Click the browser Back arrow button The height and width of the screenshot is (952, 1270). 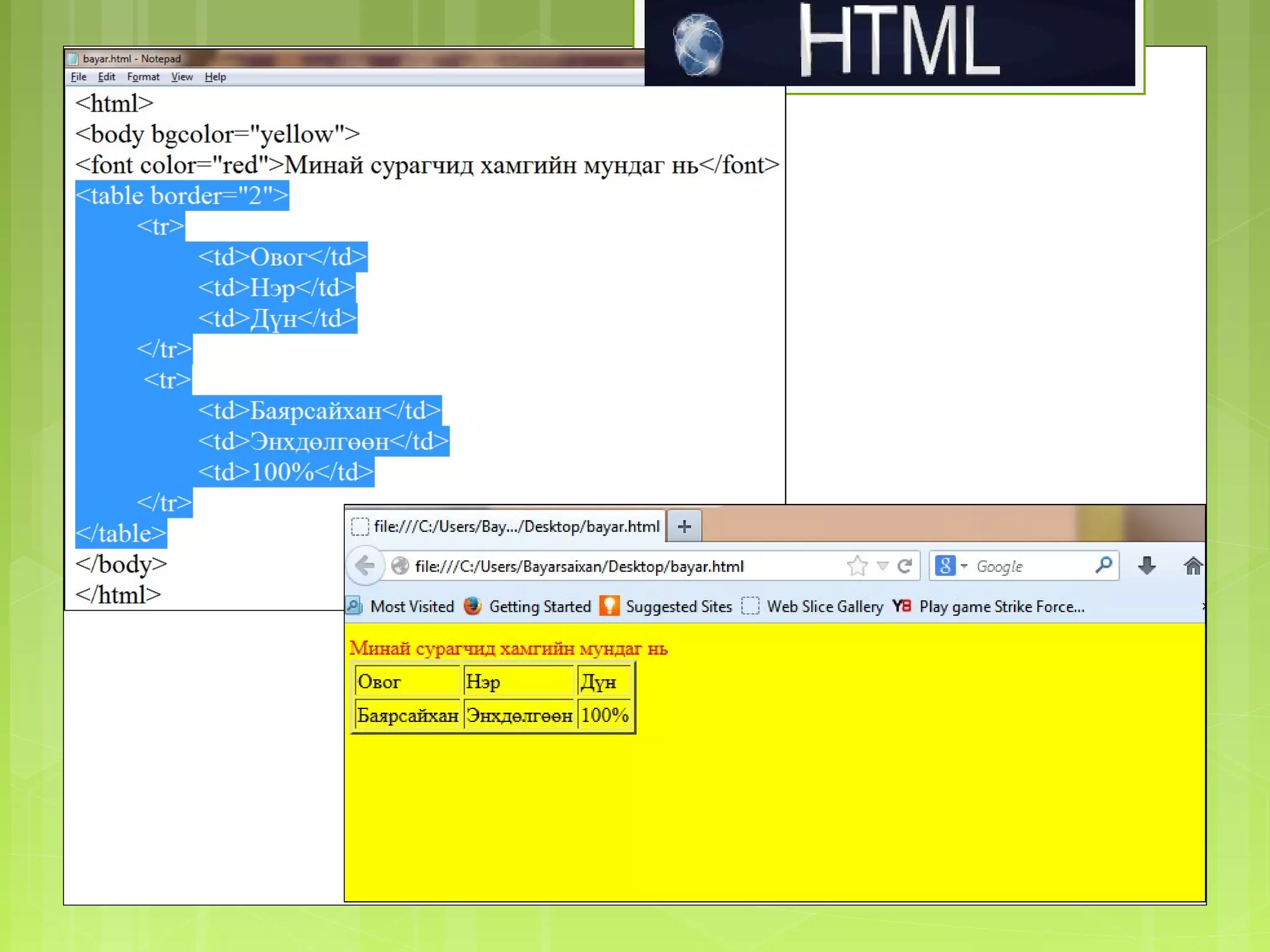click(365, 565)
